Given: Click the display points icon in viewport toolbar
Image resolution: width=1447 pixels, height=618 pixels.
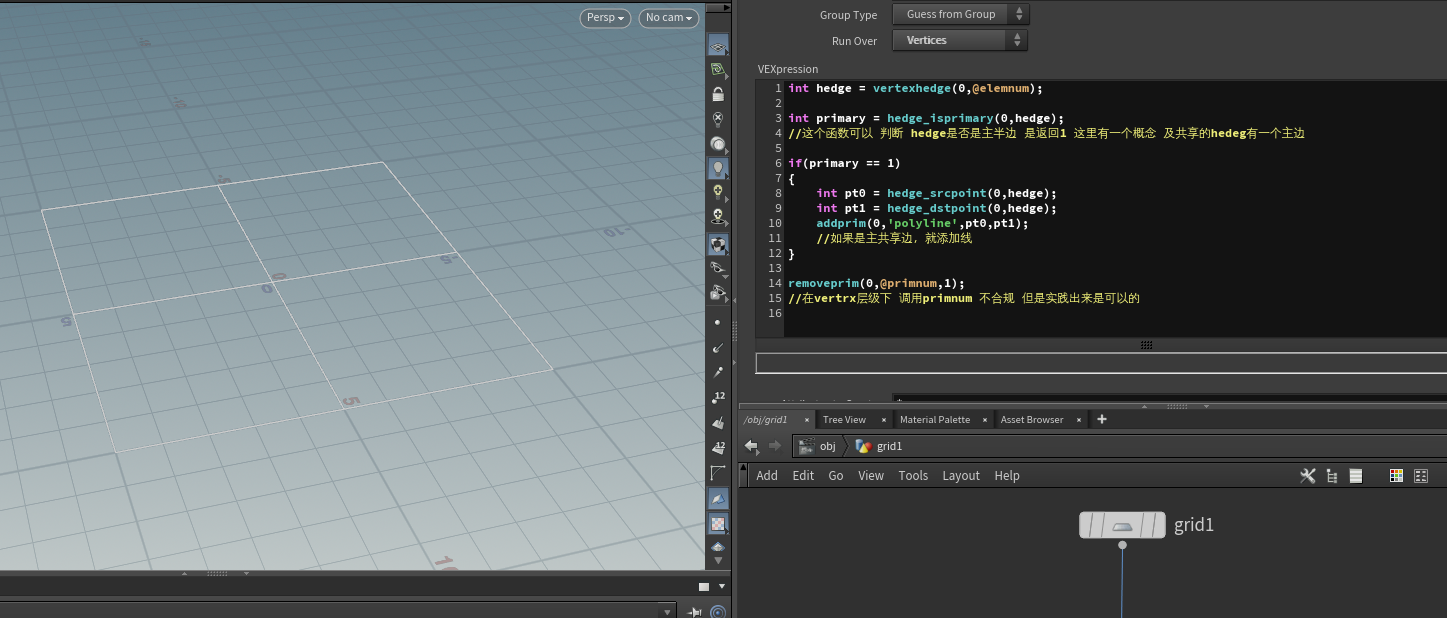Looking at the screenshot, I should tap(717, 322).
